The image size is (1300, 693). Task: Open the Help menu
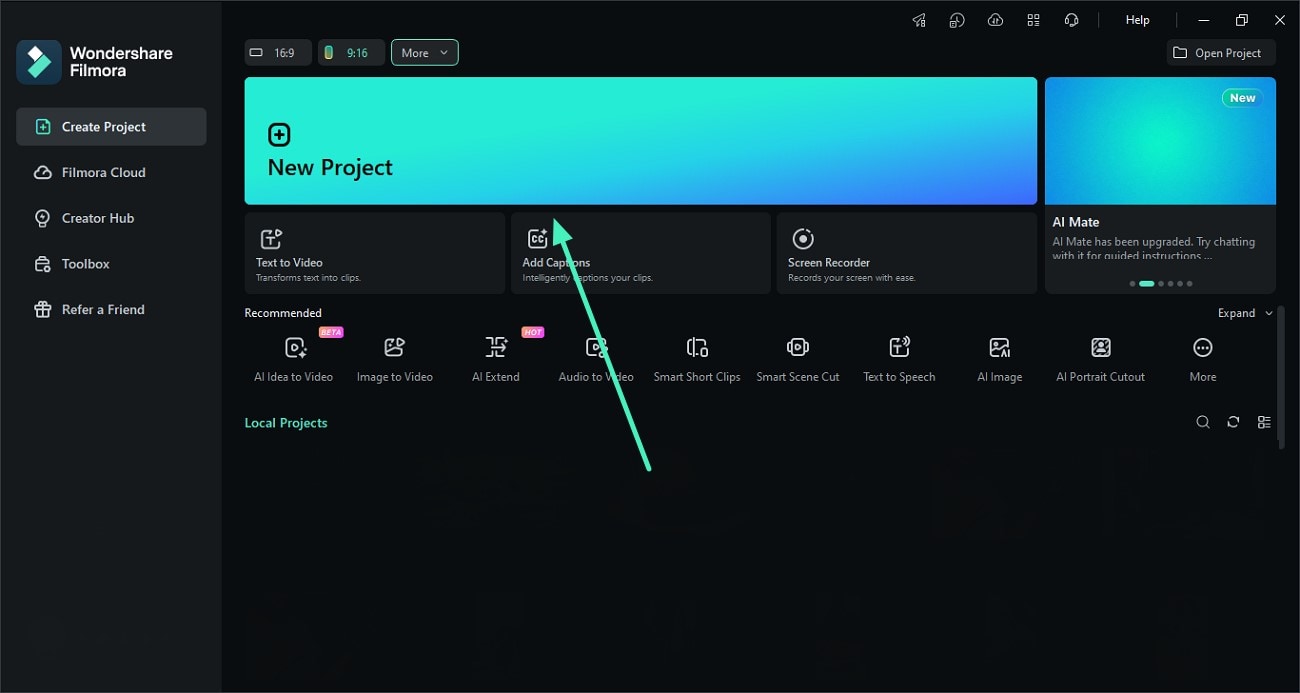click(1138, 20)
